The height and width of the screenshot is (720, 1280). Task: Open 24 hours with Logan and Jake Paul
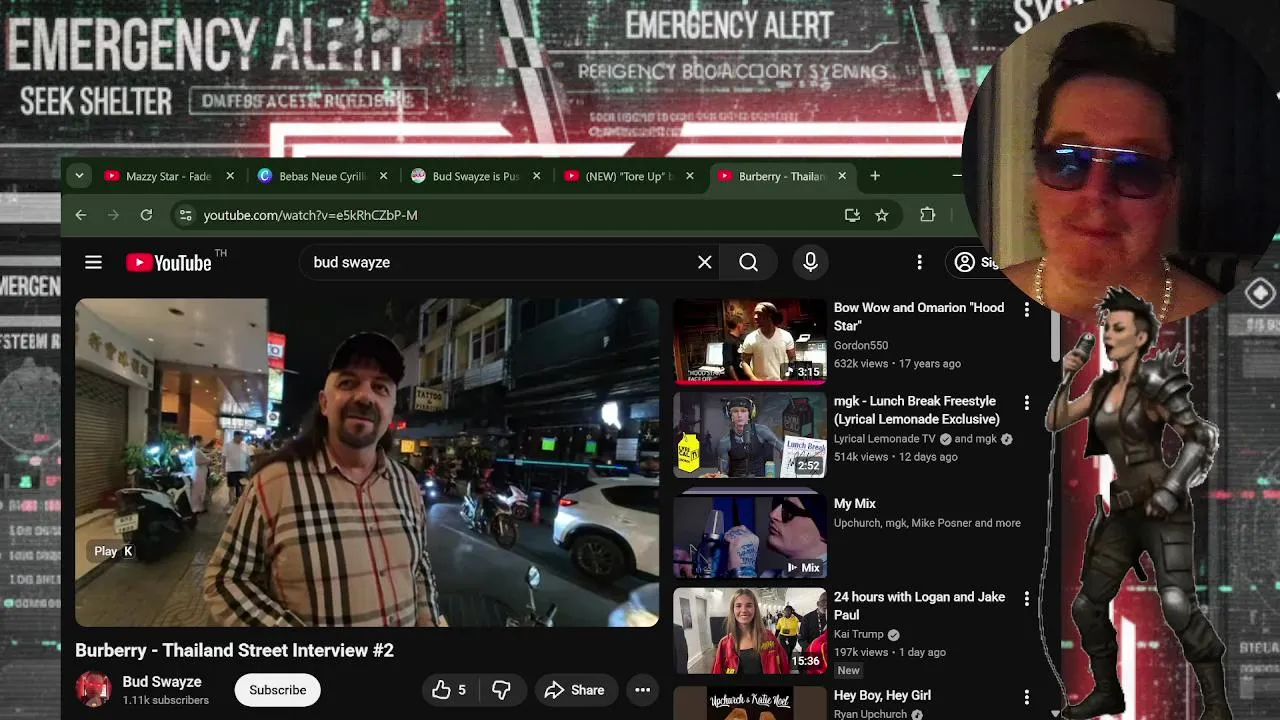[x=919, y=606]
